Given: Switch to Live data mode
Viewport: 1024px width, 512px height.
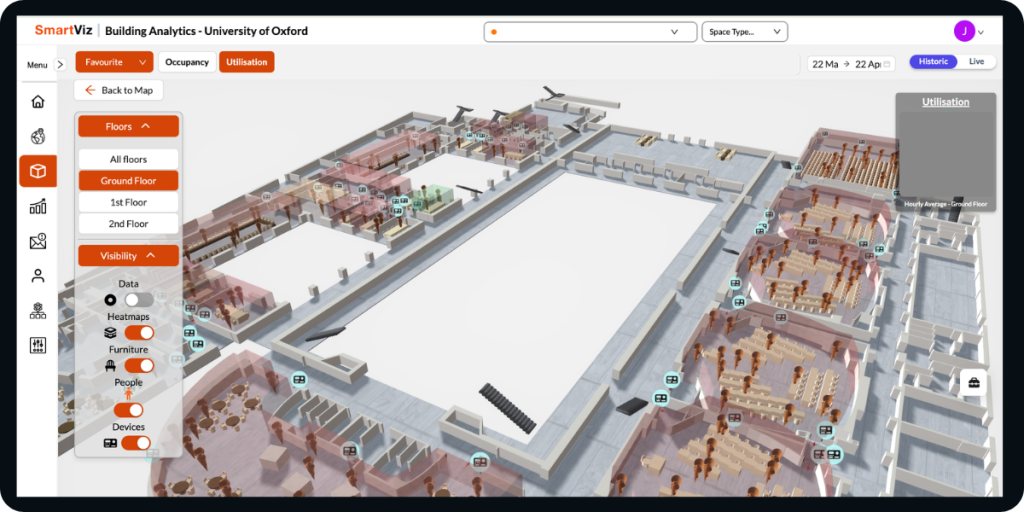Looking at the screenshot, I should tap(976, 62).
